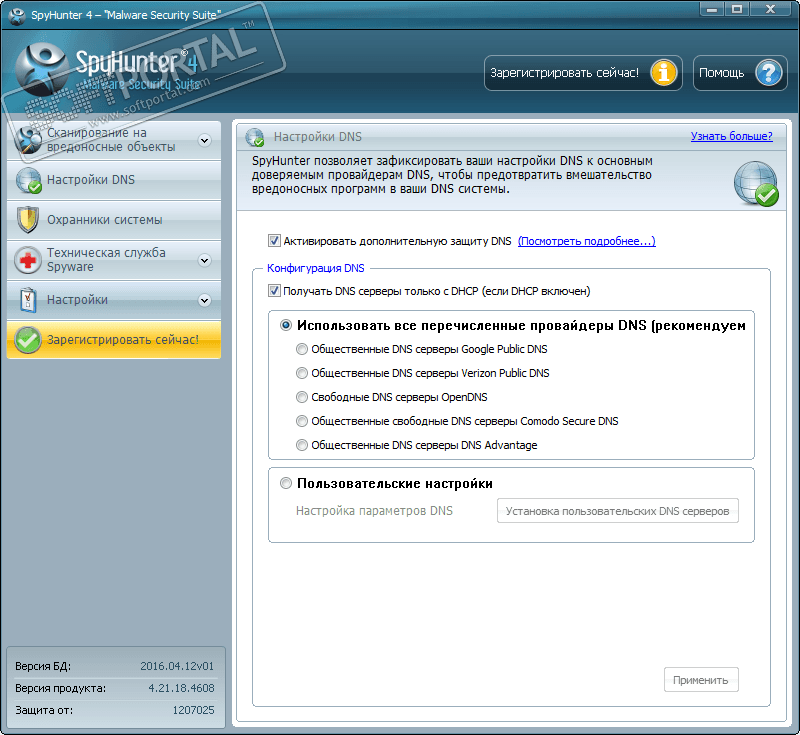The image size is (800, 735).
Task: Open Охранники системы sidebar item
Action: point(114,220)
